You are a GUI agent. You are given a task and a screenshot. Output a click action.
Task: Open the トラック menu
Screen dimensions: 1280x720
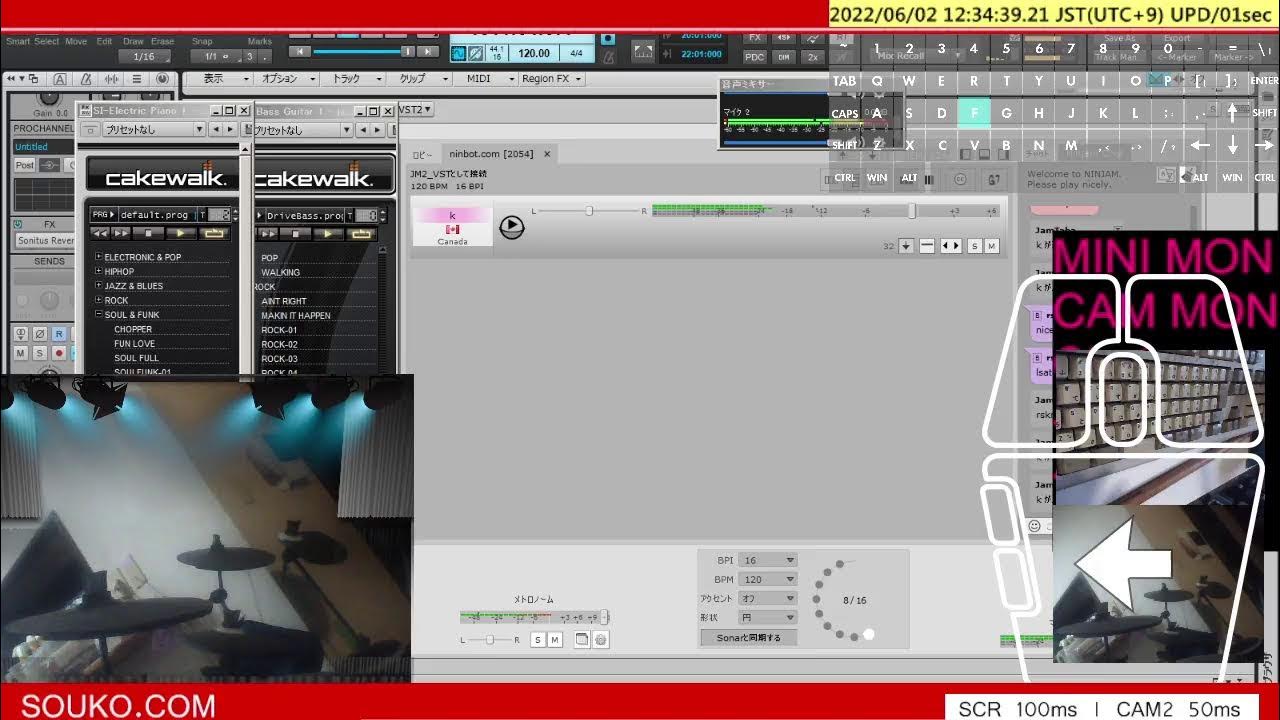click(354, 79)
